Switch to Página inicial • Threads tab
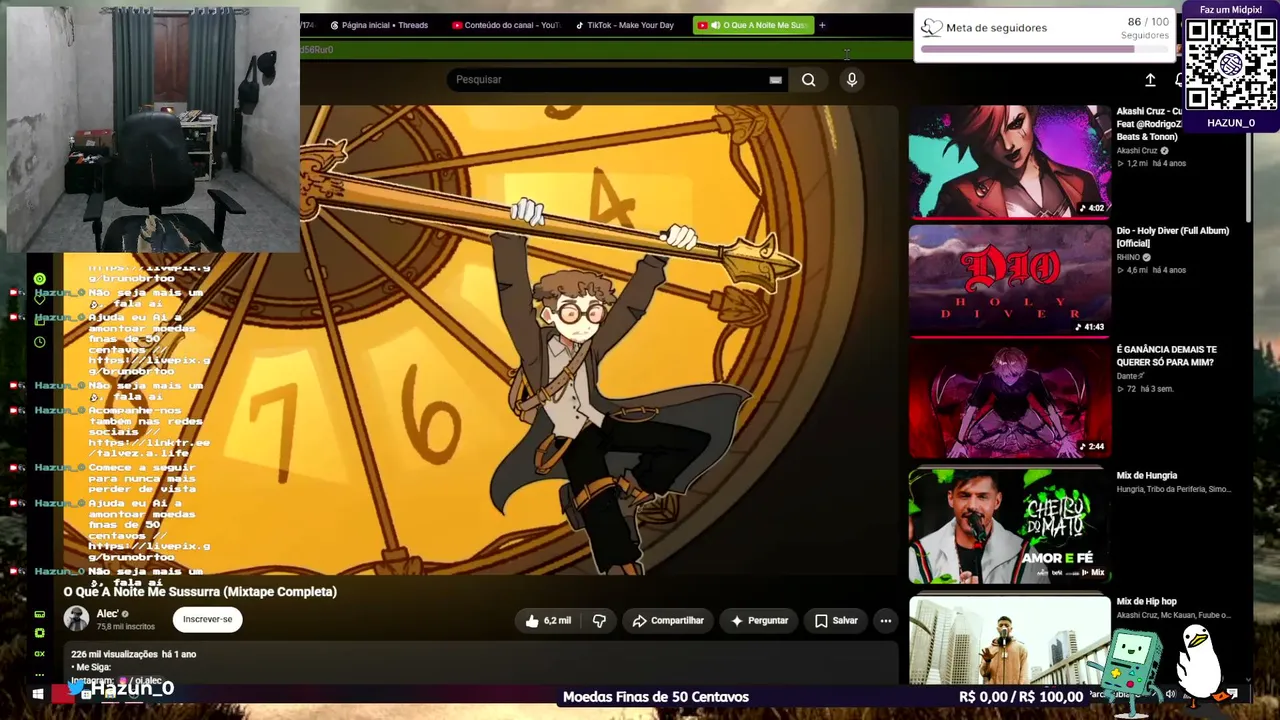 coord(379,25)
